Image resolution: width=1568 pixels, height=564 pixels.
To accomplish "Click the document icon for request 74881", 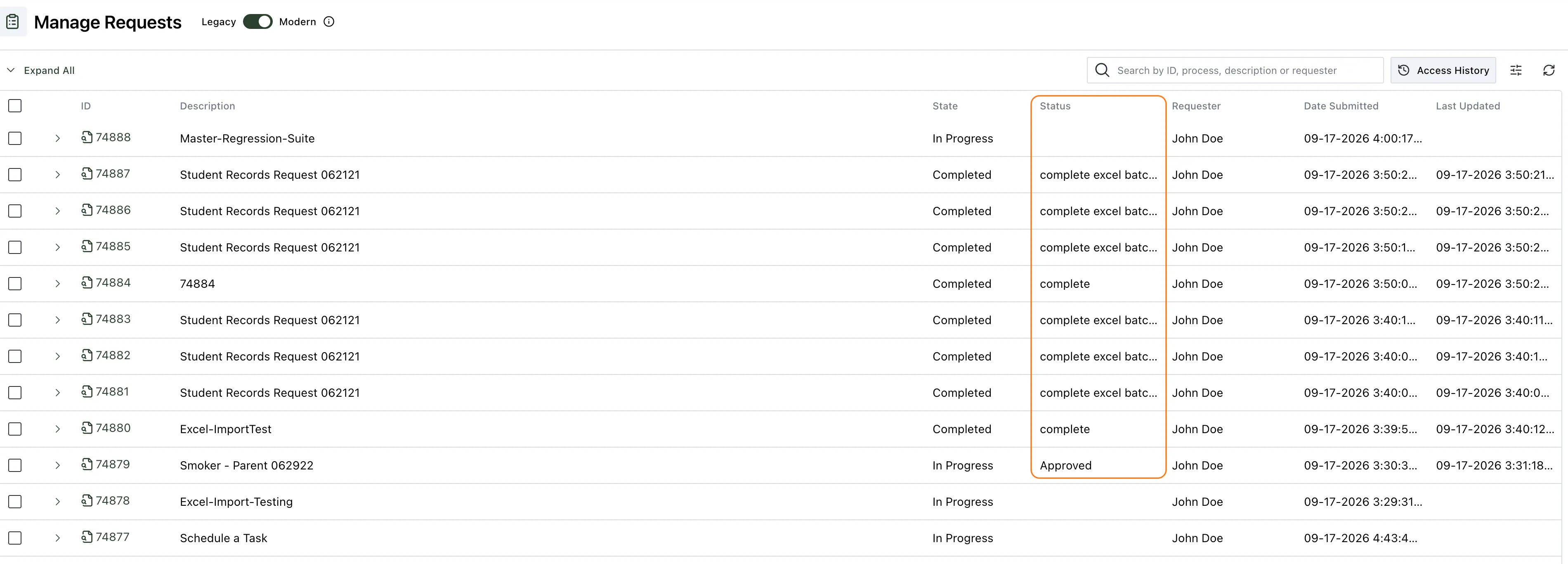I will 87,391.
